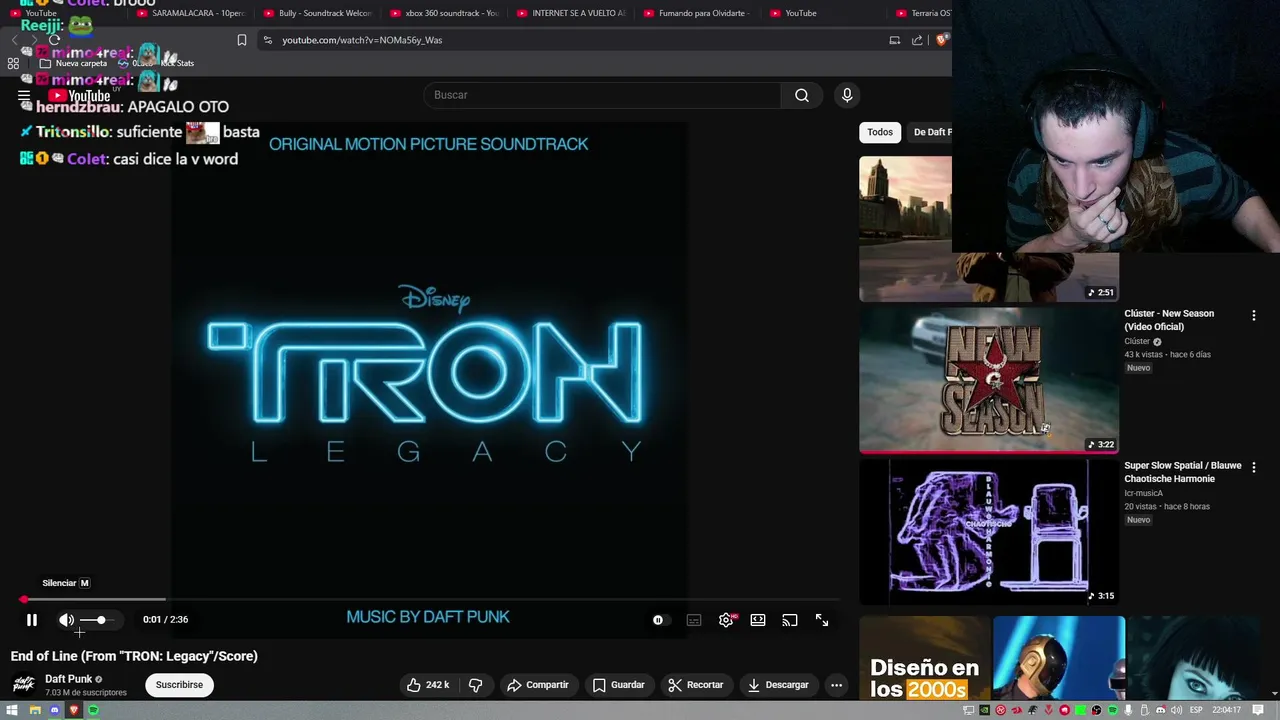Screen dimensions: 1280x720
Task: Switch to xbox 360 soundtrack tab
Action: pyautogui.click(x=443, y=13)
